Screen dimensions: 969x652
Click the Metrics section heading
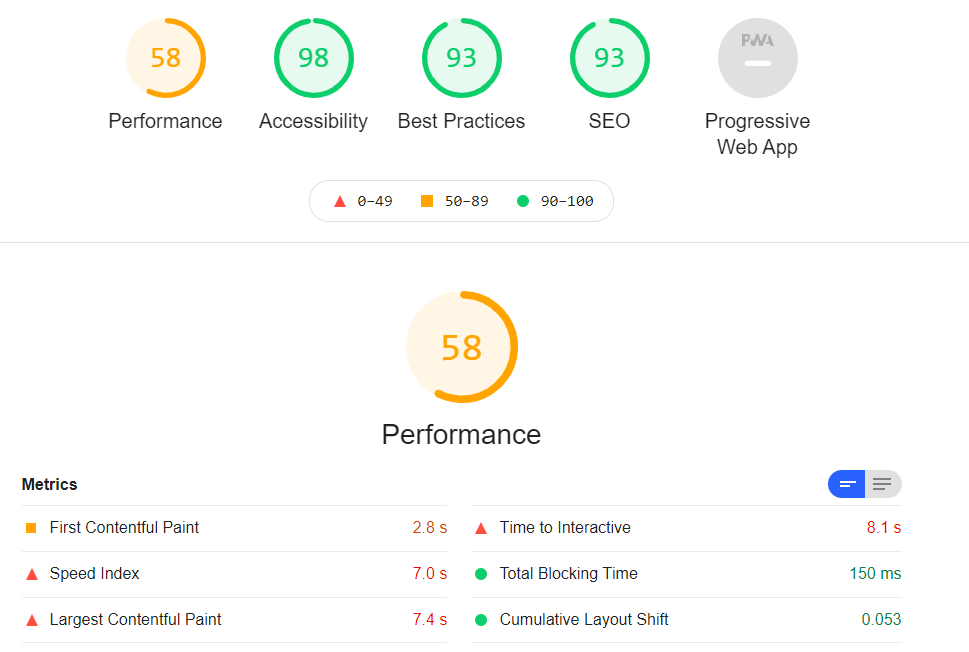(49, 485)
